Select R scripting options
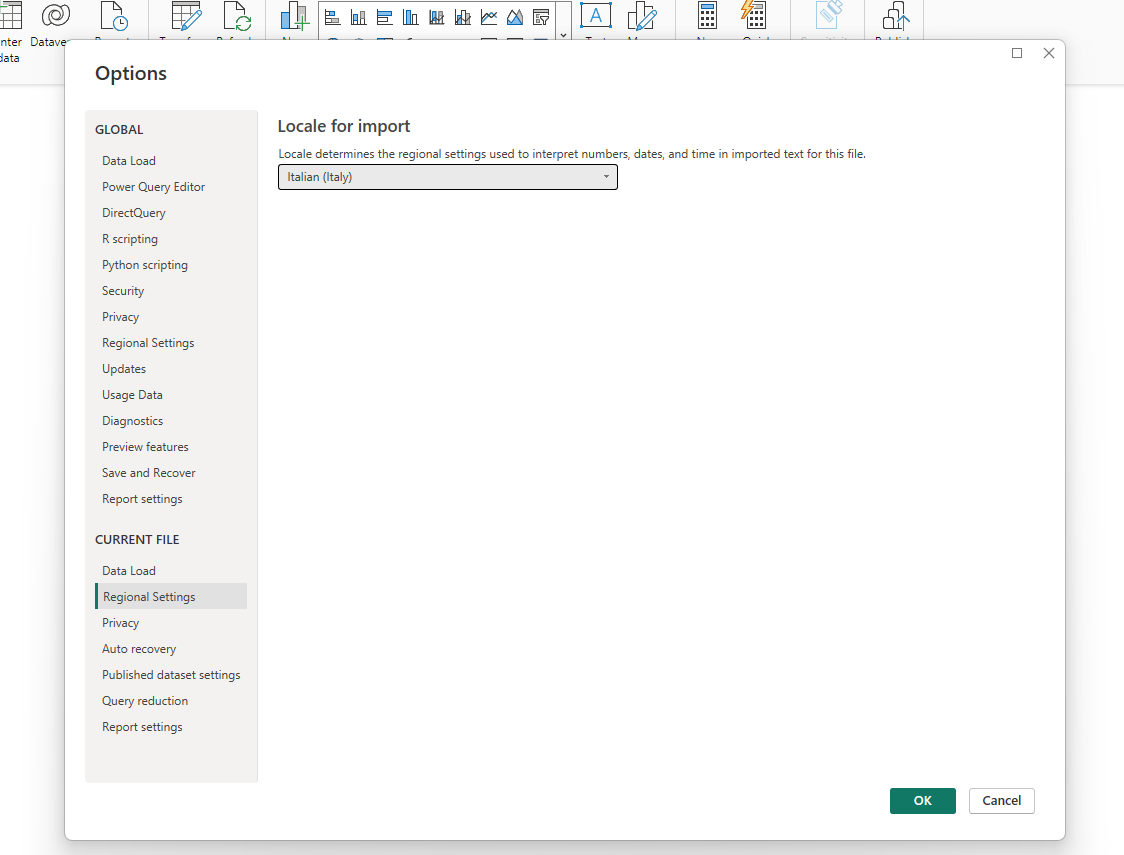The width and height of the screenshot is (1124, 855). (x=130, y=239)
